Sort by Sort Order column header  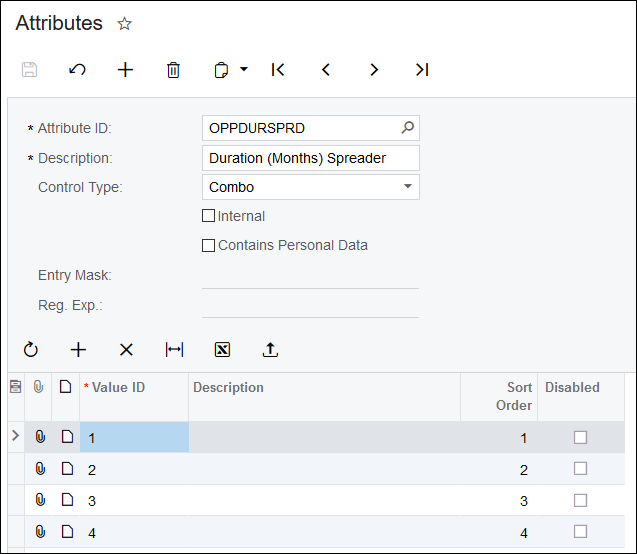coord(499,396)
